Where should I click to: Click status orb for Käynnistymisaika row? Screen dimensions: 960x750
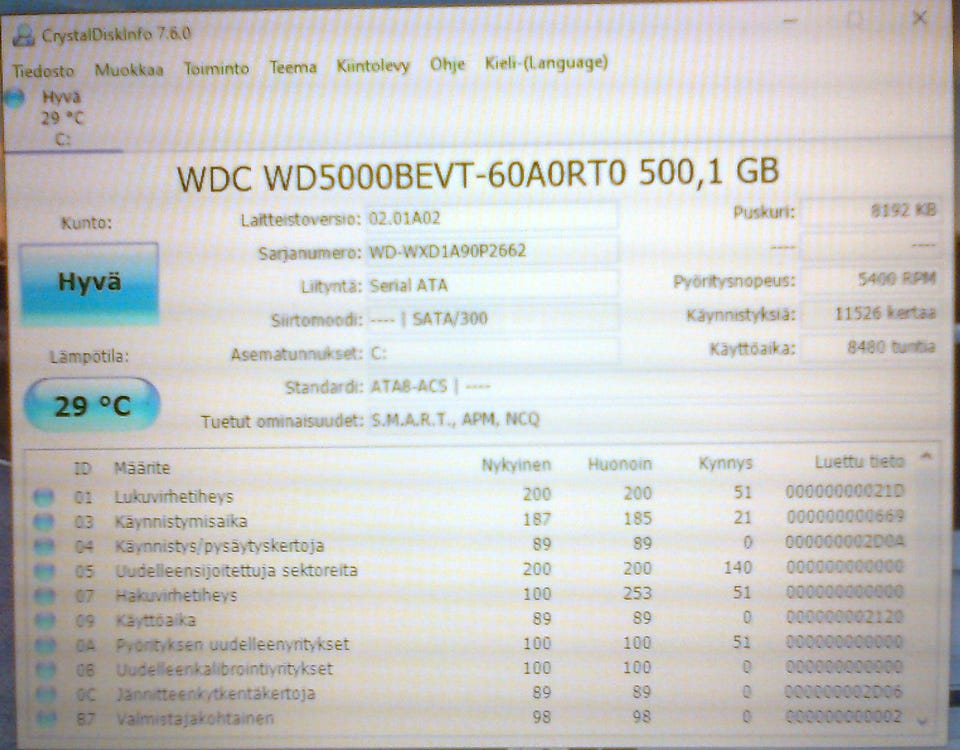(43, 522)
